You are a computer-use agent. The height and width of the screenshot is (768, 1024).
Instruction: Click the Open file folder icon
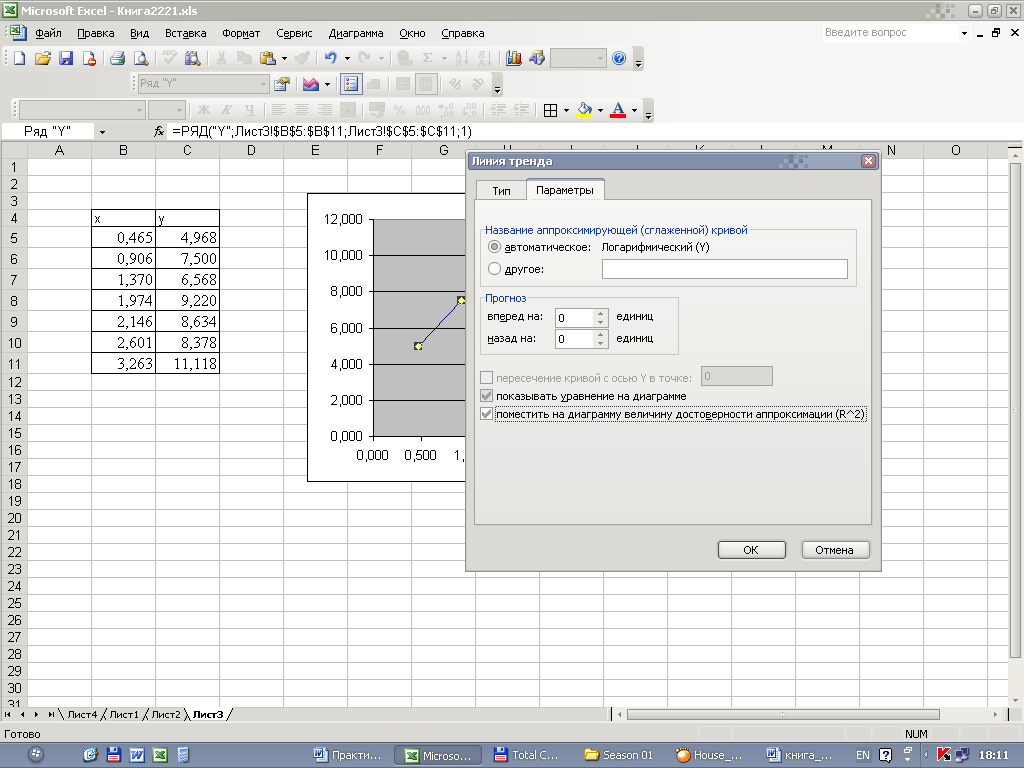pyautogui.click(x=42, y=58)
